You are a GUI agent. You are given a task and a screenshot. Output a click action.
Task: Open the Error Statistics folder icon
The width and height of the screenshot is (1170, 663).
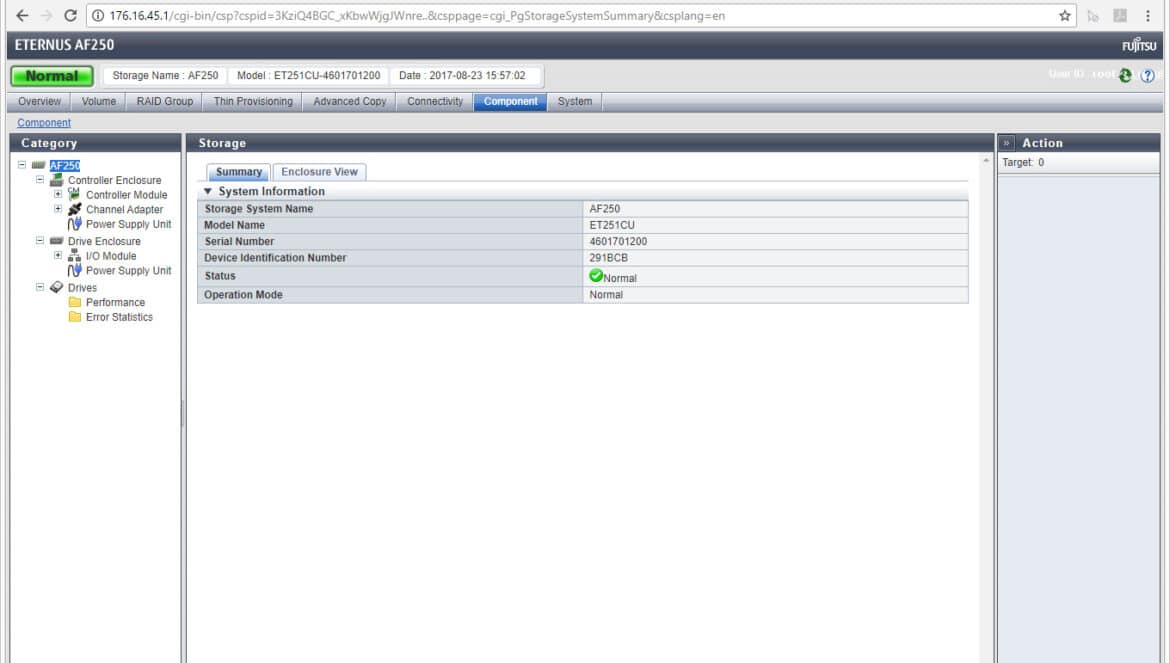[75, 317]
